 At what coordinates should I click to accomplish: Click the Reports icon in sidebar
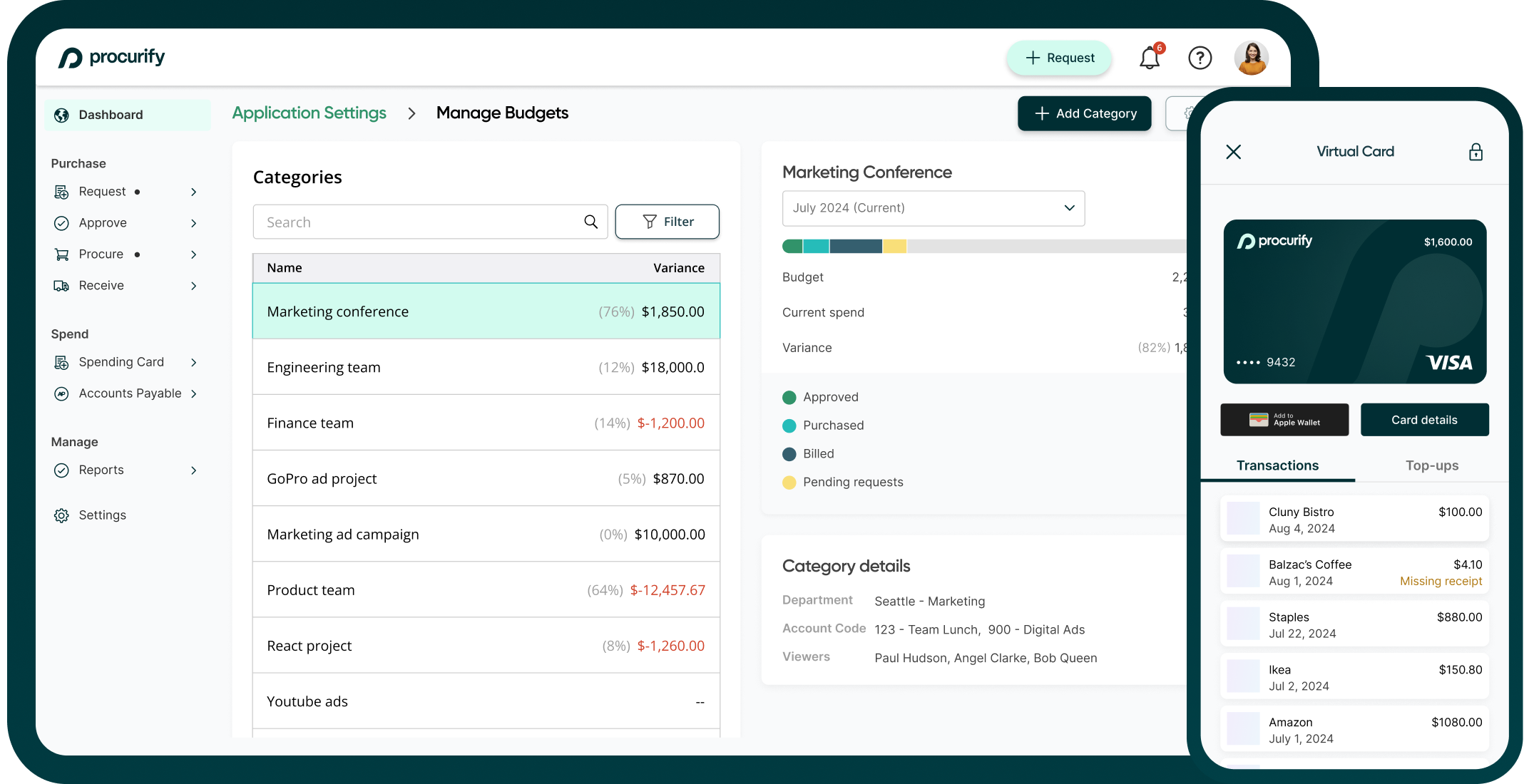[62, 470]
